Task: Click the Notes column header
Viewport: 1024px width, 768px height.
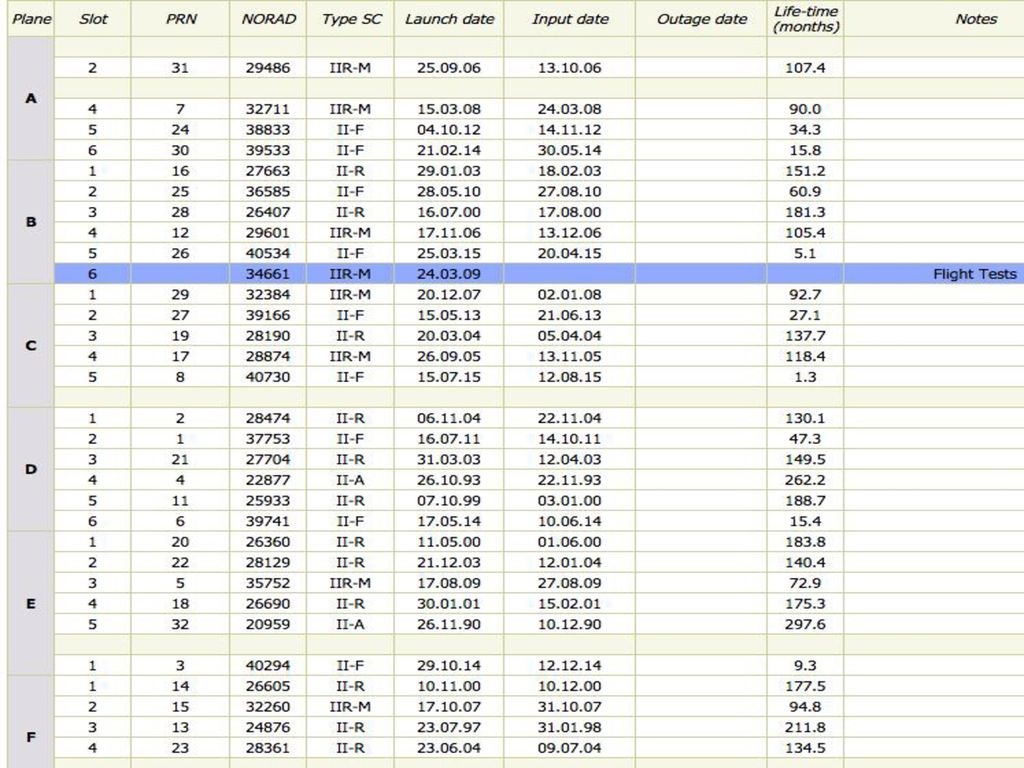Action: click(976, 19)
